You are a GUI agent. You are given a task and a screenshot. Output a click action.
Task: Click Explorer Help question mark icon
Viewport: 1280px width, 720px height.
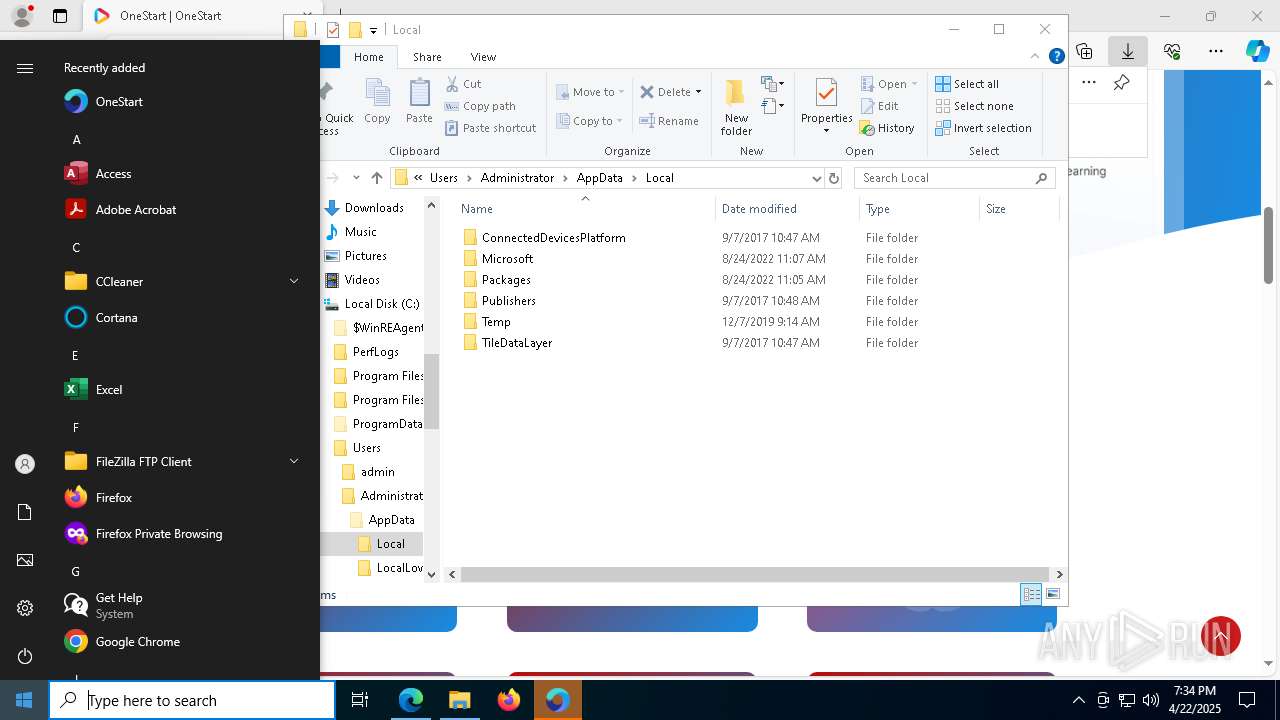(1056, 57)
